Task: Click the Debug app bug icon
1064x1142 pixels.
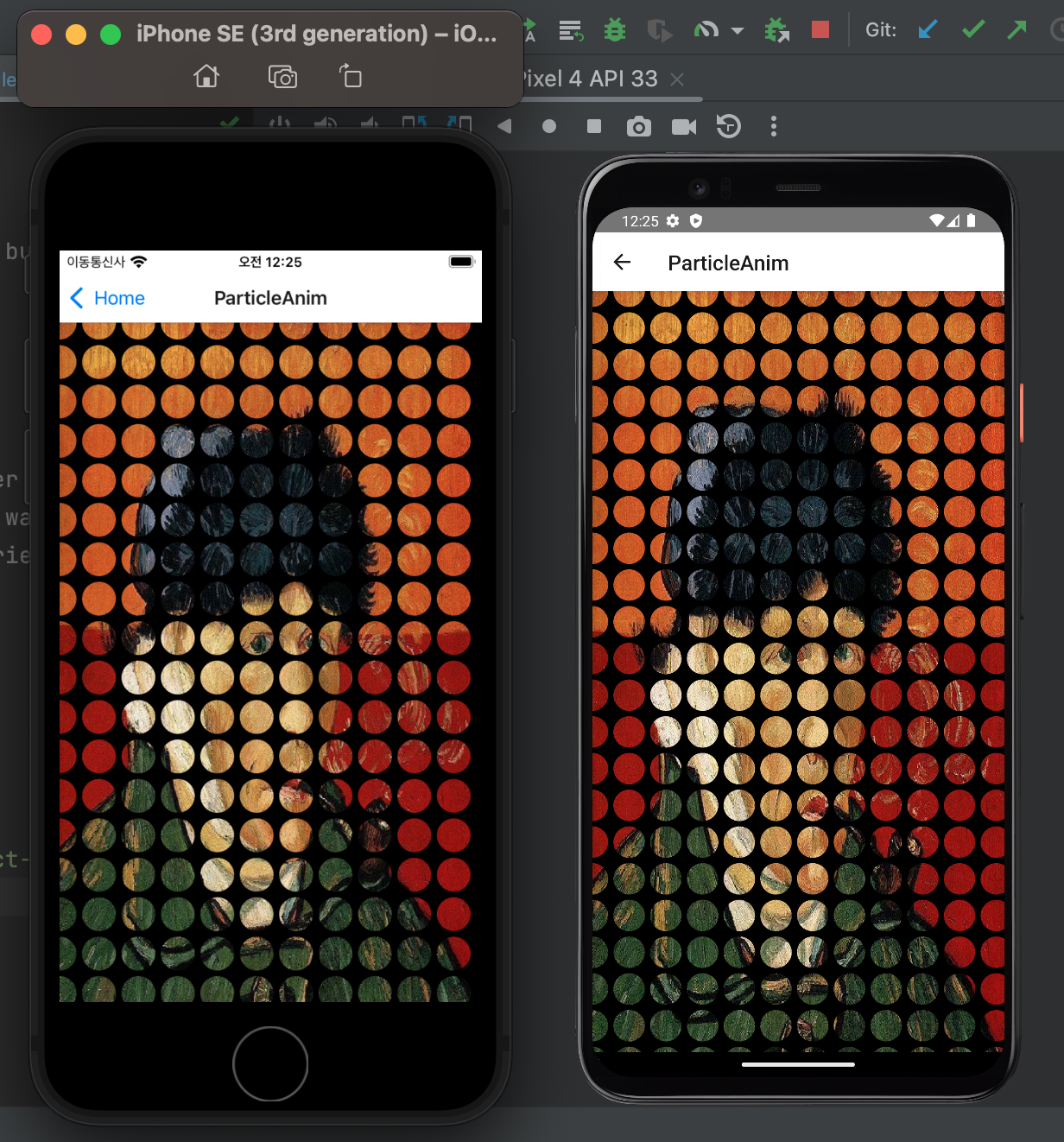Action: (615, 31)
